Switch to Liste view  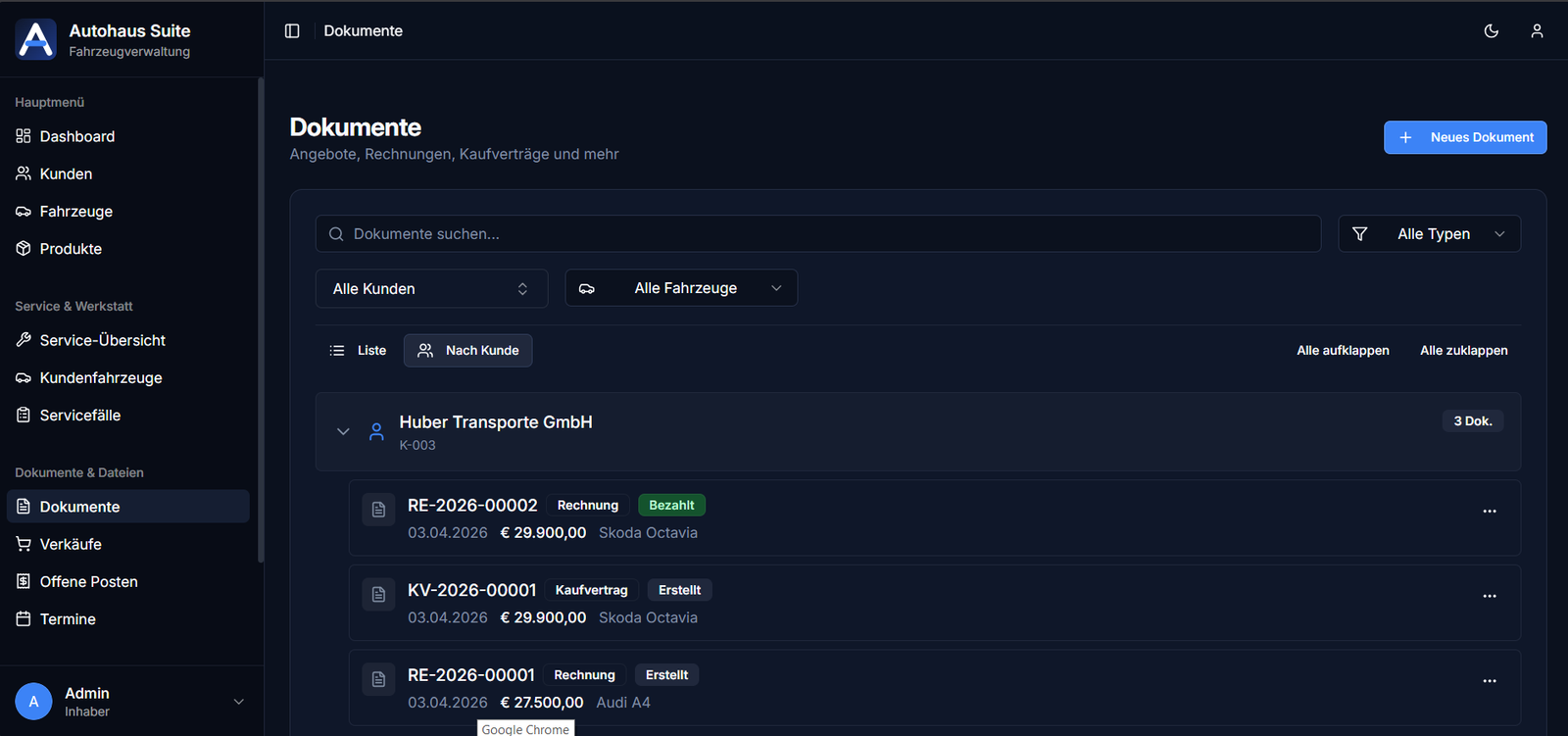[x=358, y=351]
